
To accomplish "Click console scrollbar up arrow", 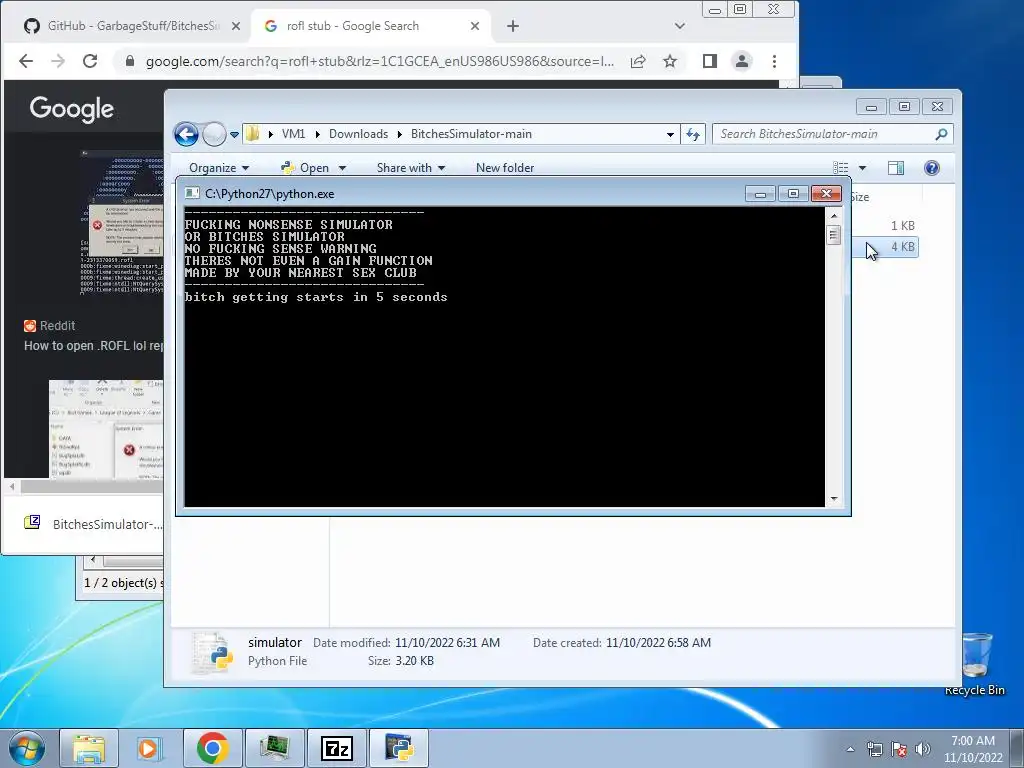I will pyautogui.click(x=834, y=216).
